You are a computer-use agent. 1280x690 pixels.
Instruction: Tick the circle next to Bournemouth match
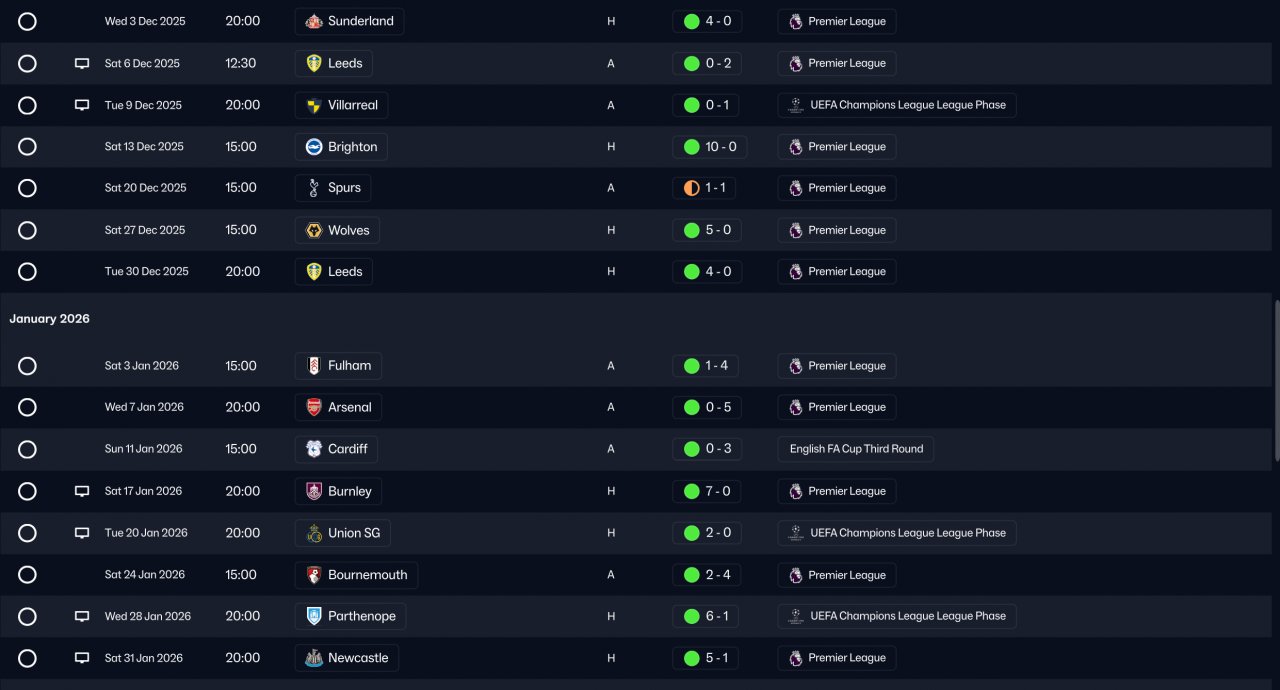(27, 575)
